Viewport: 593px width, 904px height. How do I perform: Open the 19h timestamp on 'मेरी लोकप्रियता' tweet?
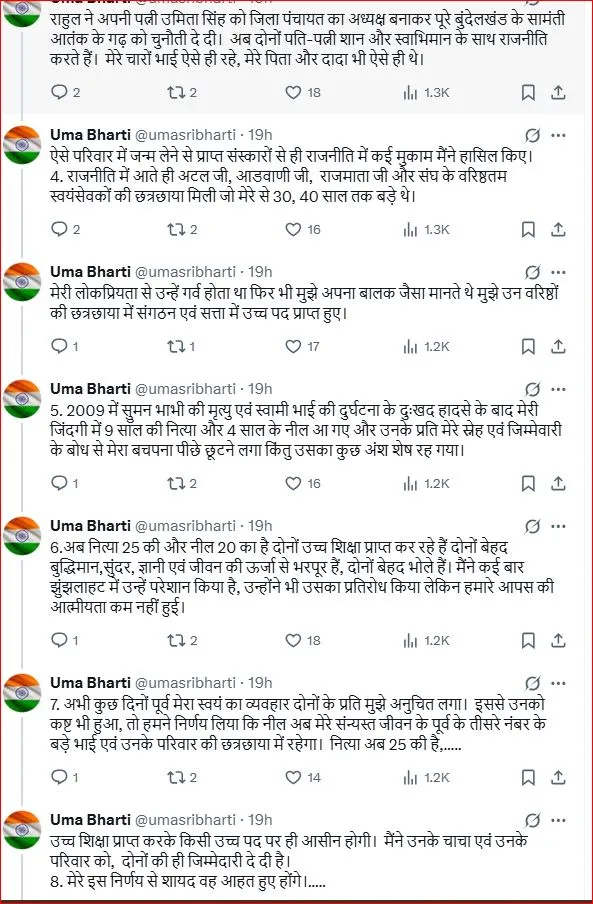[x=260, y=272]
